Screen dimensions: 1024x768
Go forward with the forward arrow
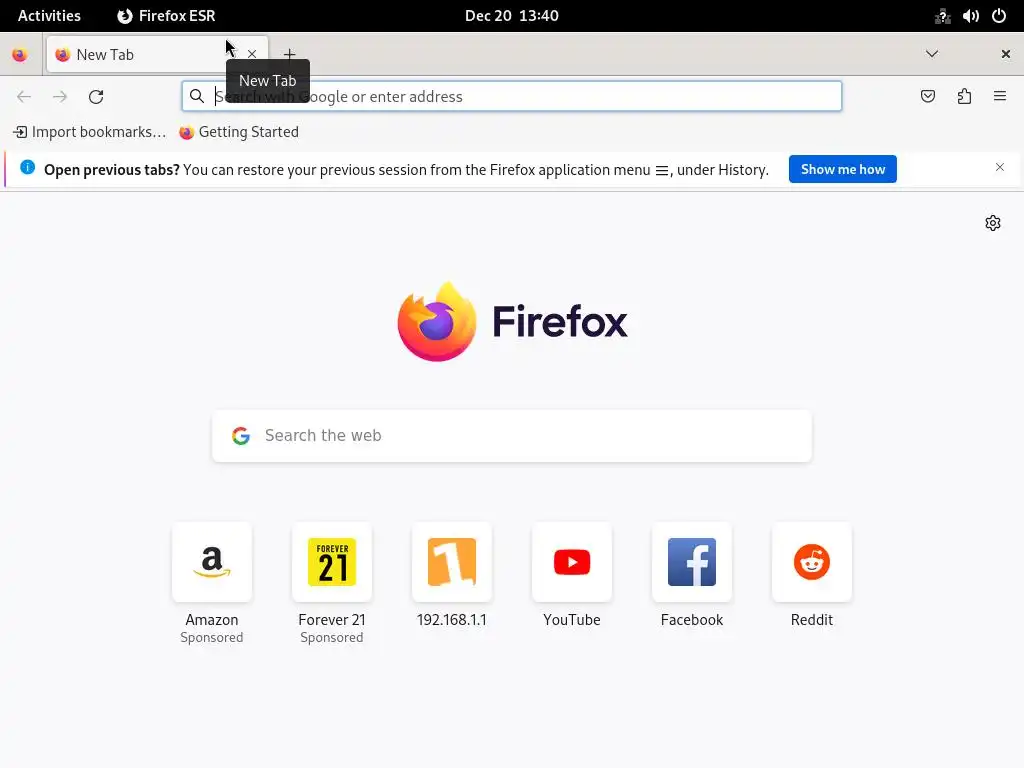[60, 97]
